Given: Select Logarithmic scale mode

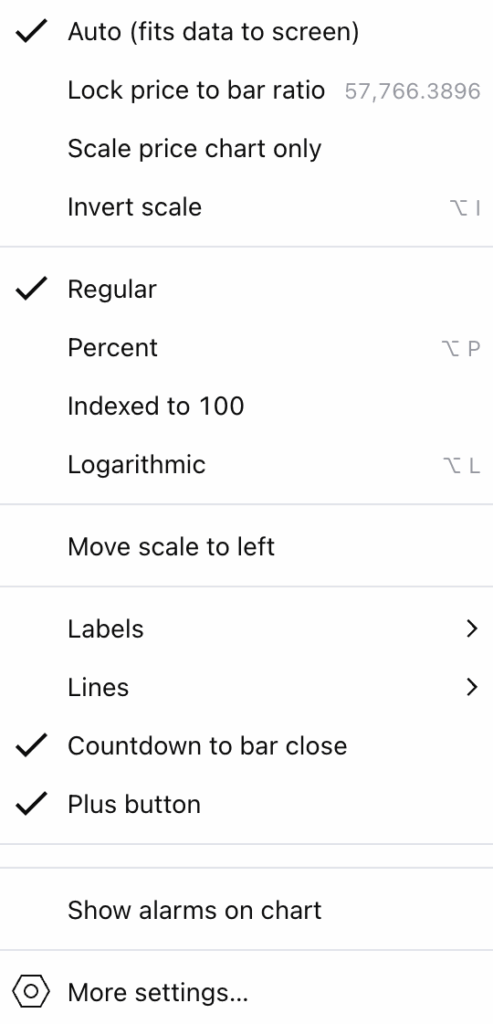Looking at the screenshot, I should click(x=246, y=464).
